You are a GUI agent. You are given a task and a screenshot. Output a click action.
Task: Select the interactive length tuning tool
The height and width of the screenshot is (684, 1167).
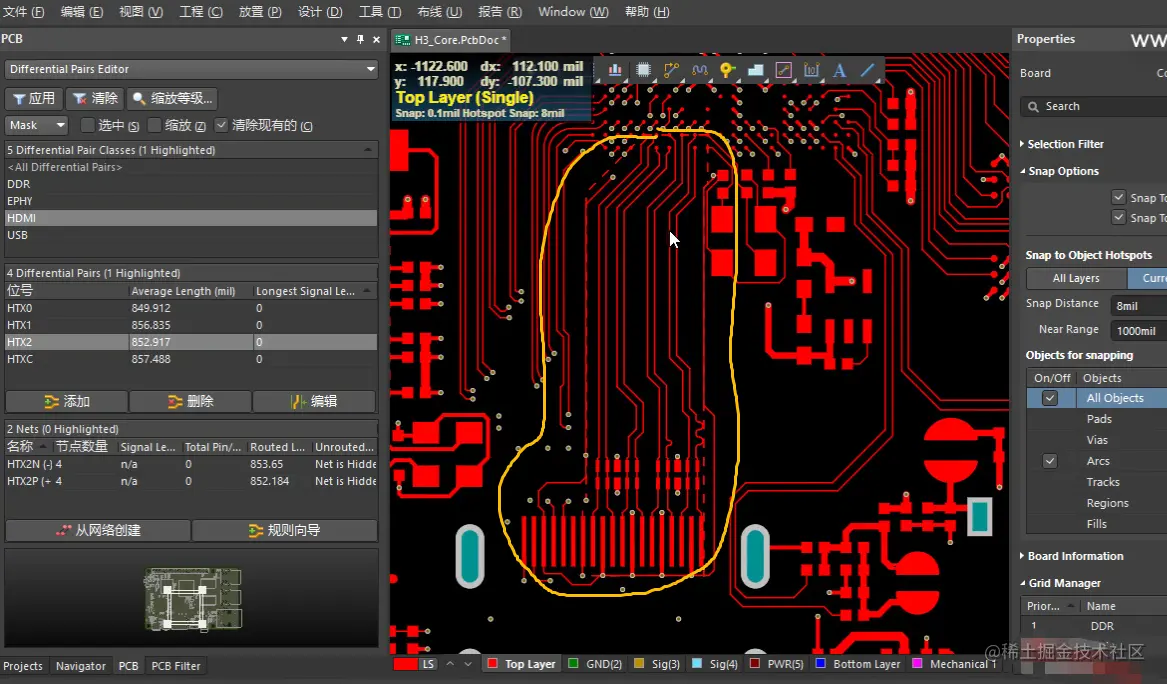click(699, 71)
